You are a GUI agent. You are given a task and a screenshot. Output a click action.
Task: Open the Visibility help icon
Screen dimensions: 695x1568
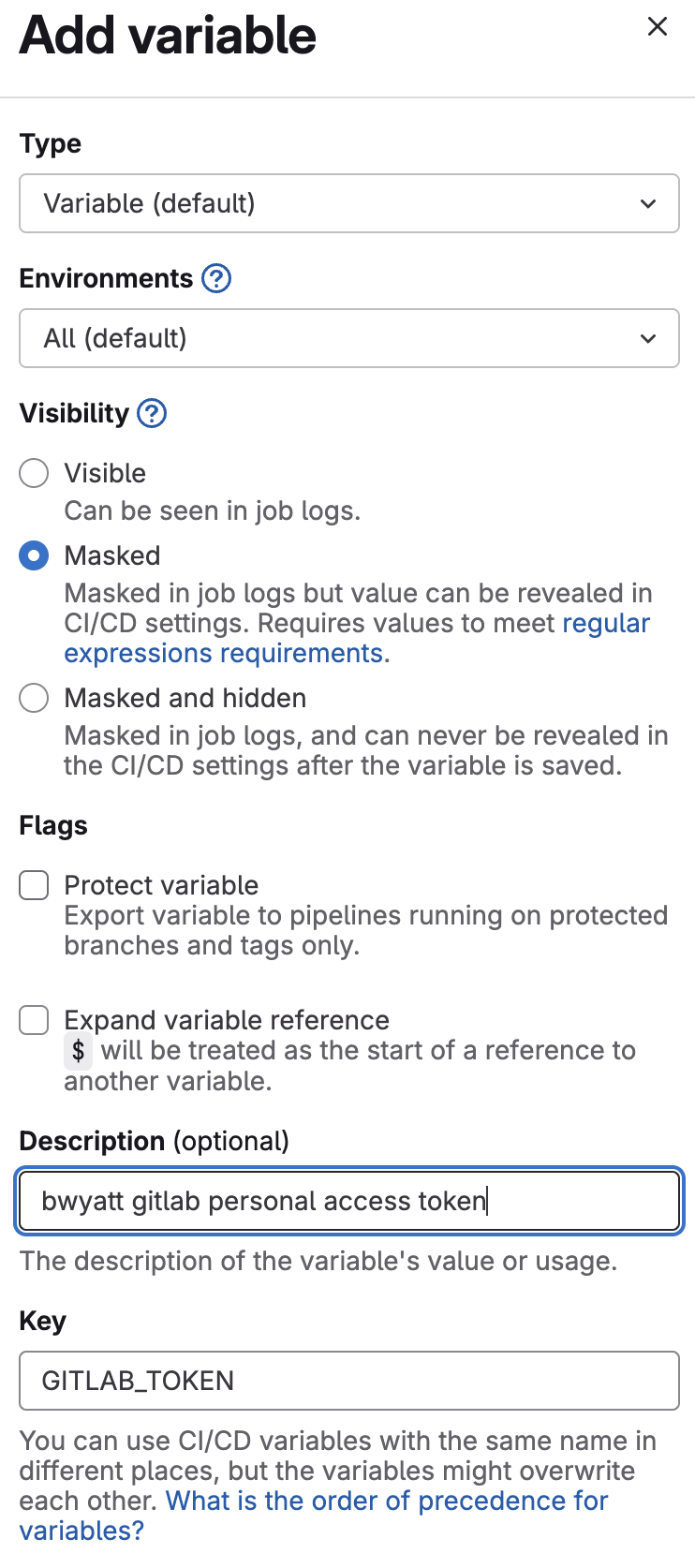pos(152,413)
